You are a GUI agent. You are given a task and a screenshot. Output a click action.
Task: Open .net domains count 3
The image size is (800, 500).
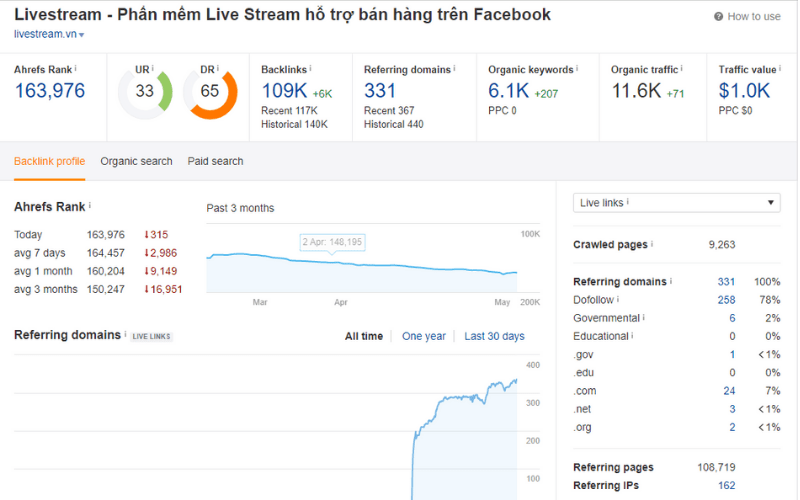(x=733, y=409)
